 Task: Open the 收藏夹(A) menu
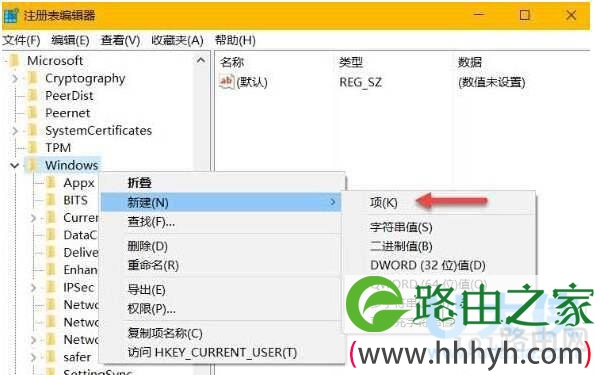click(x=177, y=40)
